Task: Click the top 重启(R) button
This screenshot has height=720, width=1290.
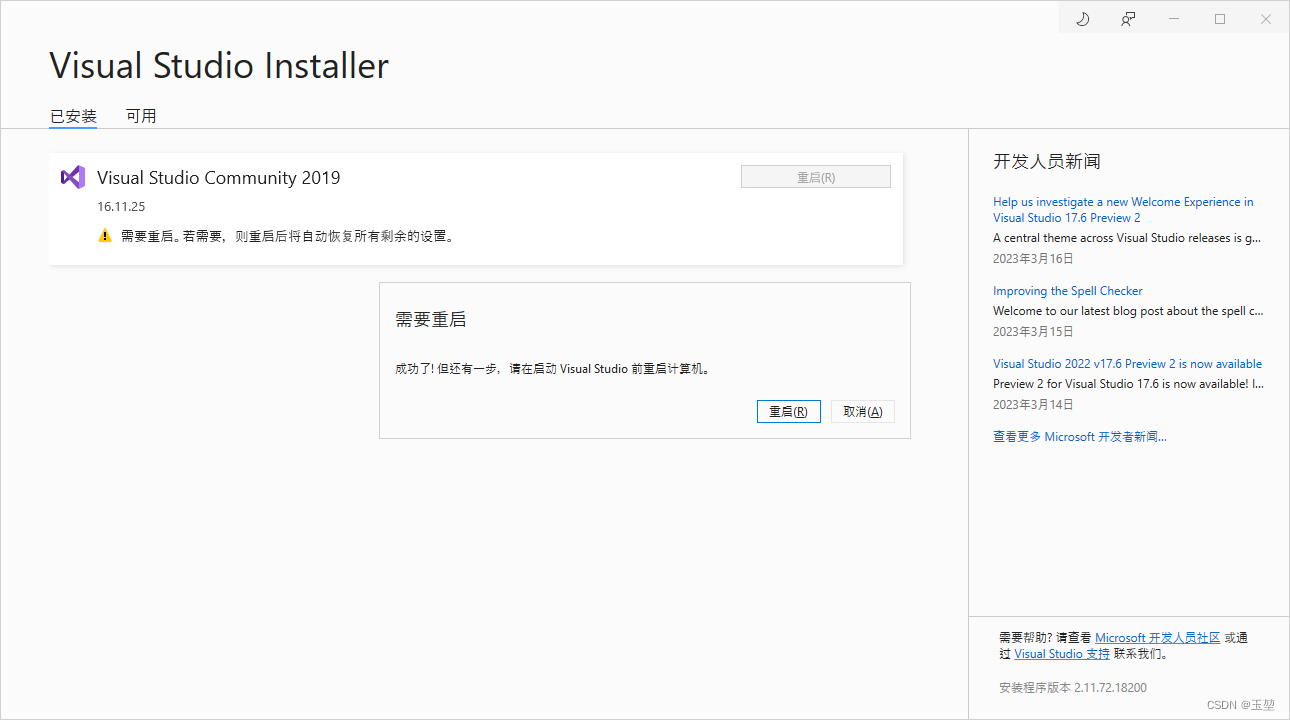Action: point(815,176)
